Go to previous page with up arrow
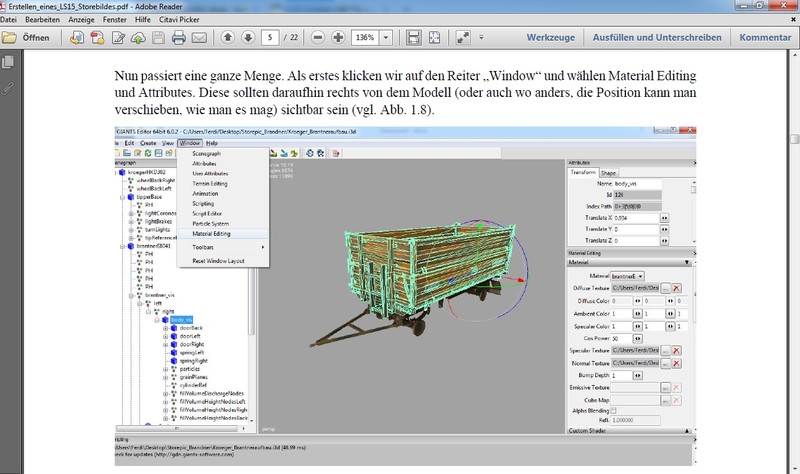Image resolution: width=800 pixels, height=474 pixels. pyautogui.click(x=227, y=38)
